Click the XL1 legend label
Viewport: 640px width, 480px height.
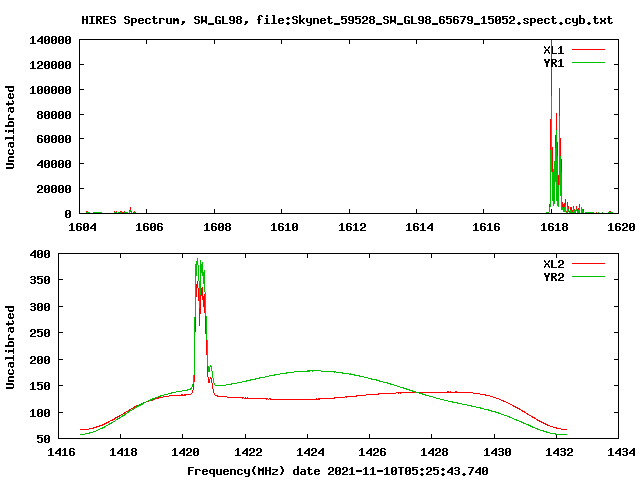553,50
